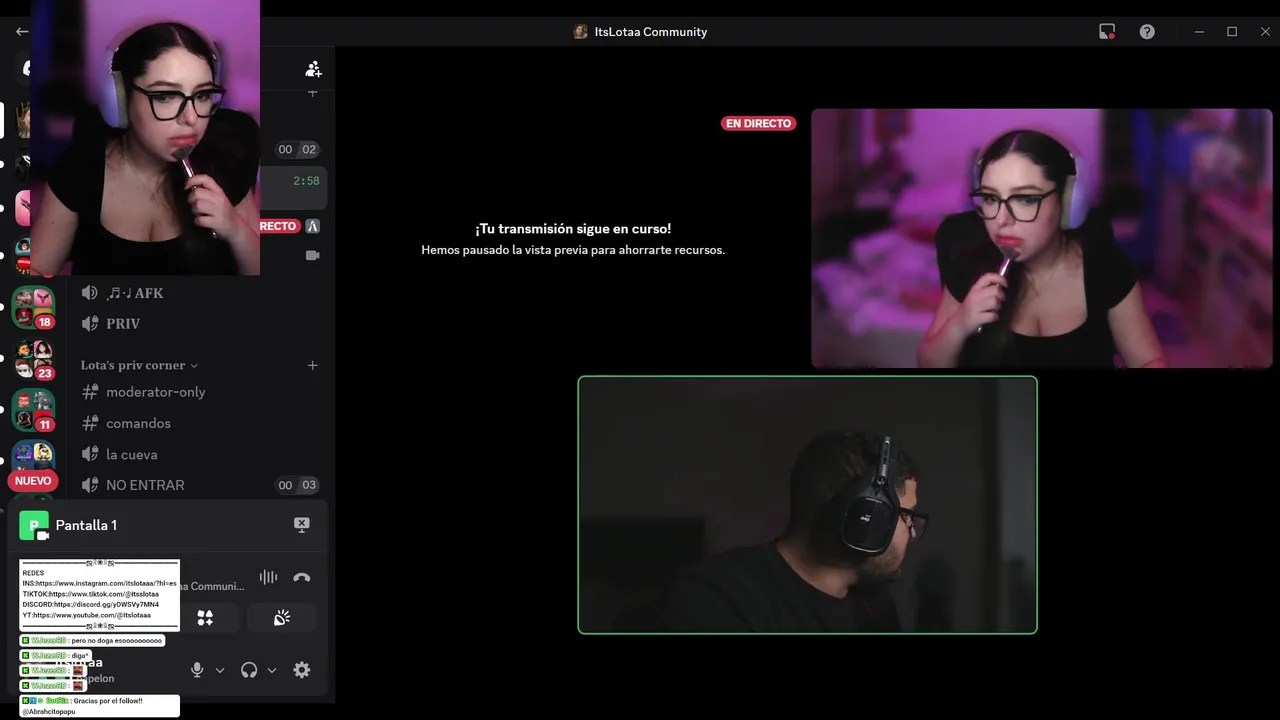Minimize the Discord window

pos(1199,32)
